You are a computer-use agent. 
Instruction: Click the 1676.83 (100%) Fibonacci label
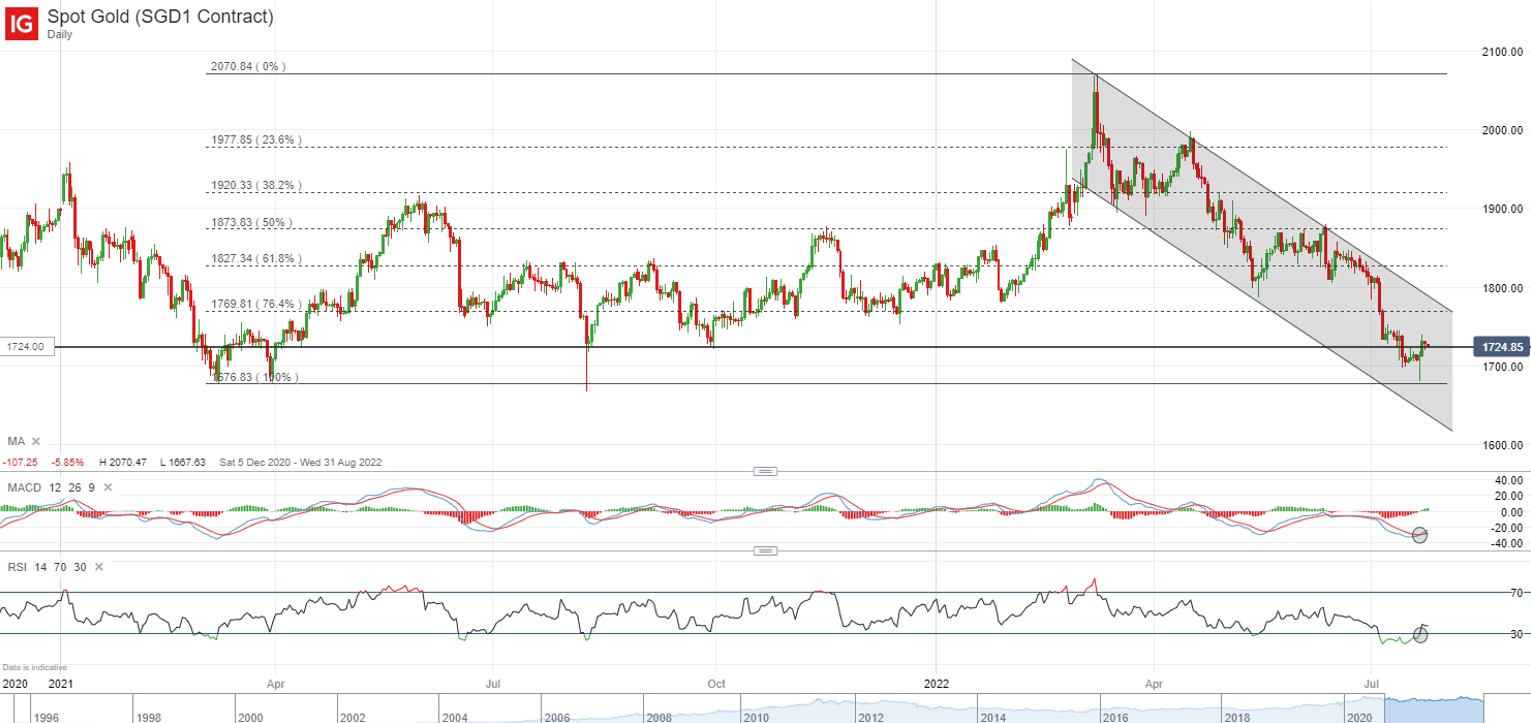pos(254,378)
